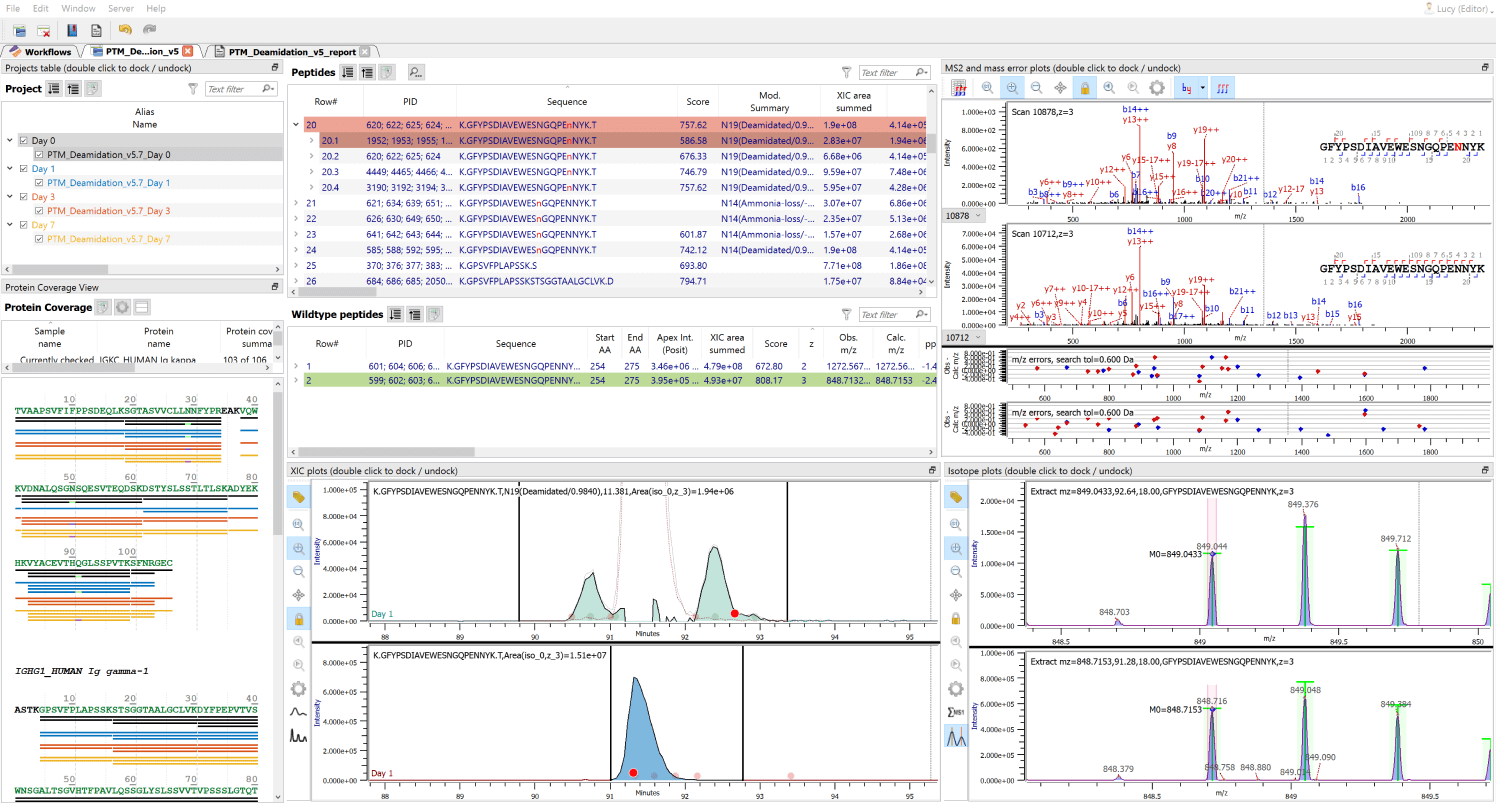Expand peptide row 21
Viewport: 1496px width, 804px height.
pyautogui.click(x=296, y=203)
